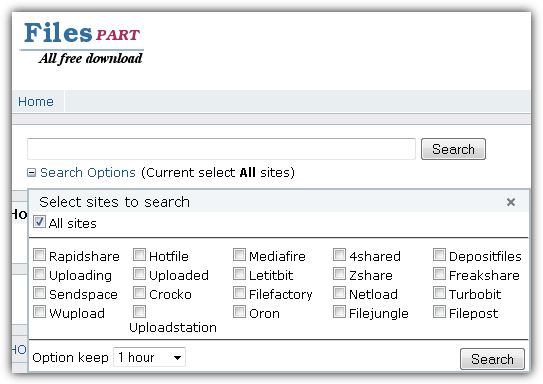Click the FilesPart logo

point(82,43)
